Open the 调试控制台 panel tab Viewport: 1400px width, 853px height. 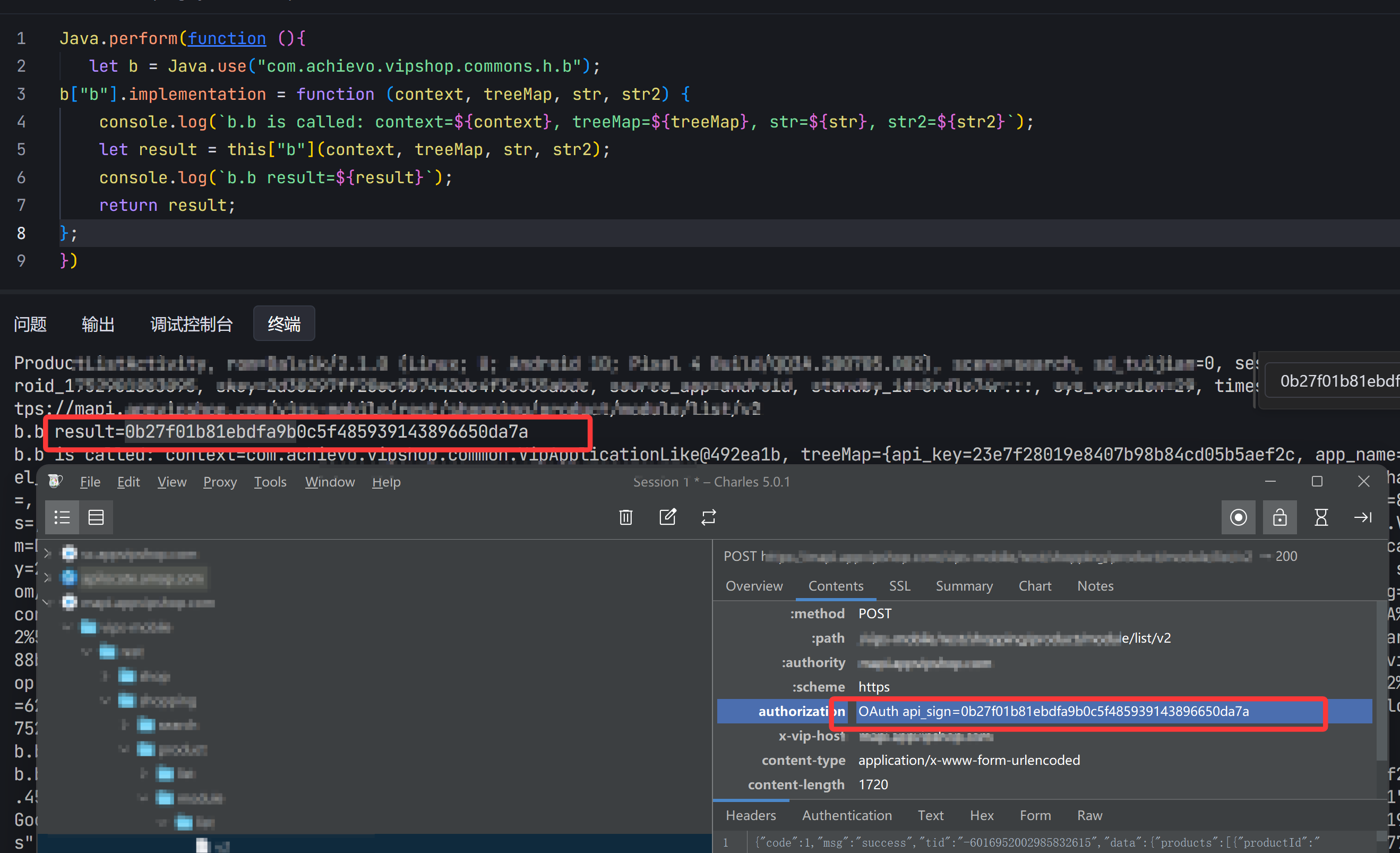192,324
